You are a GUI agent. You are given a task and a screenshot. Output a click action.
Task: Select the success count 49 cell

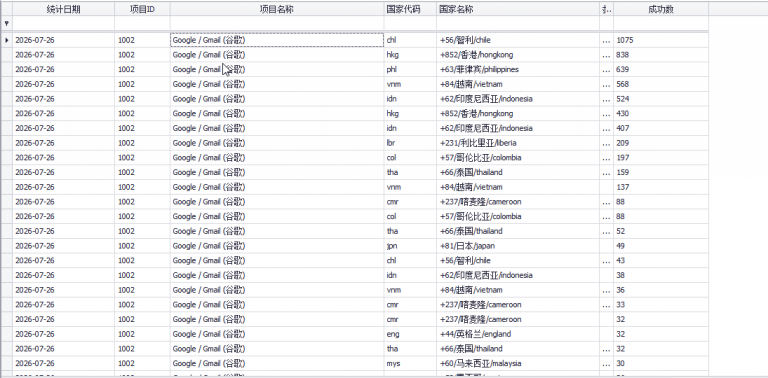(x=661, y=246)
